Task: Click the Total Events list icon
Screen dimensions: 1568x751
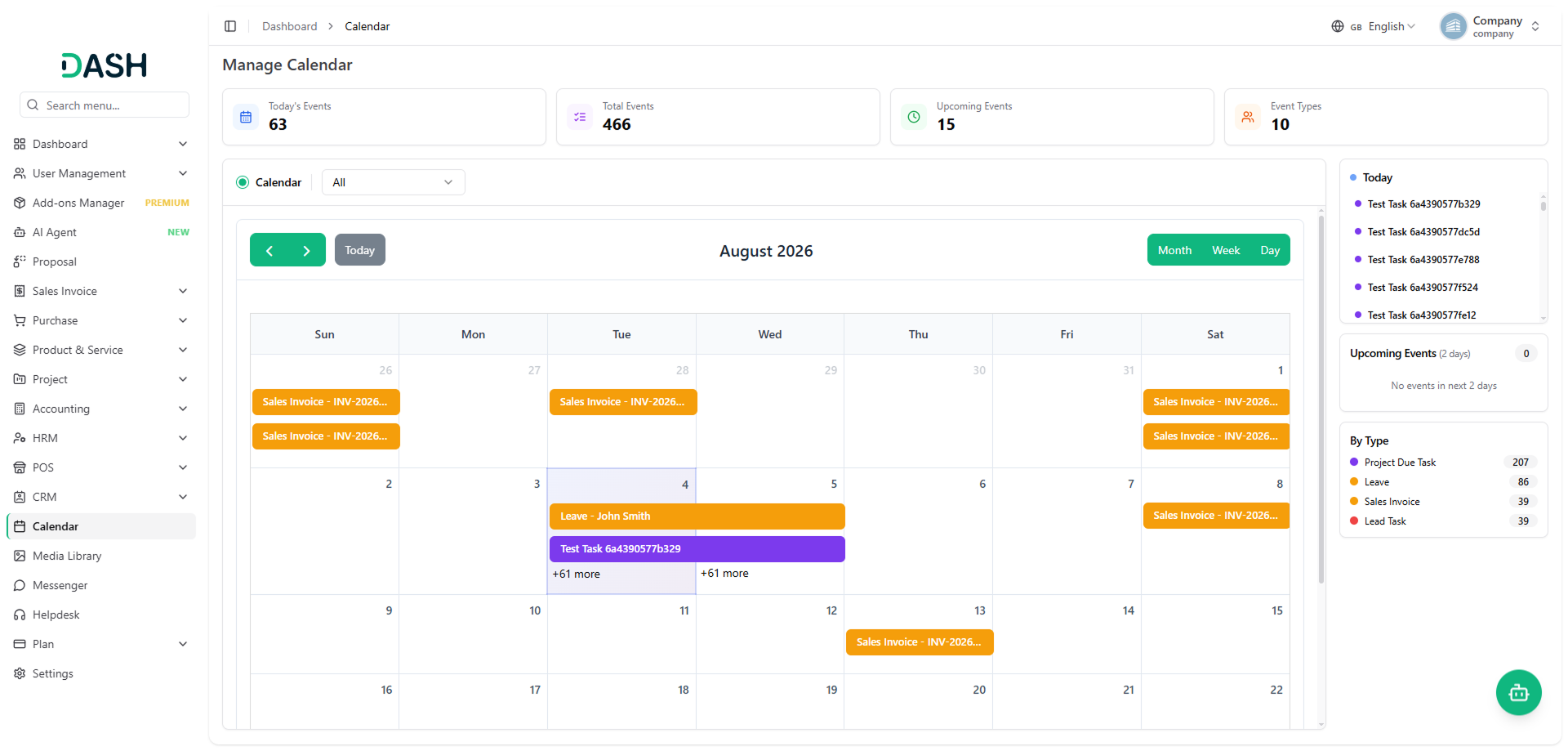Action: click(580, 117)
